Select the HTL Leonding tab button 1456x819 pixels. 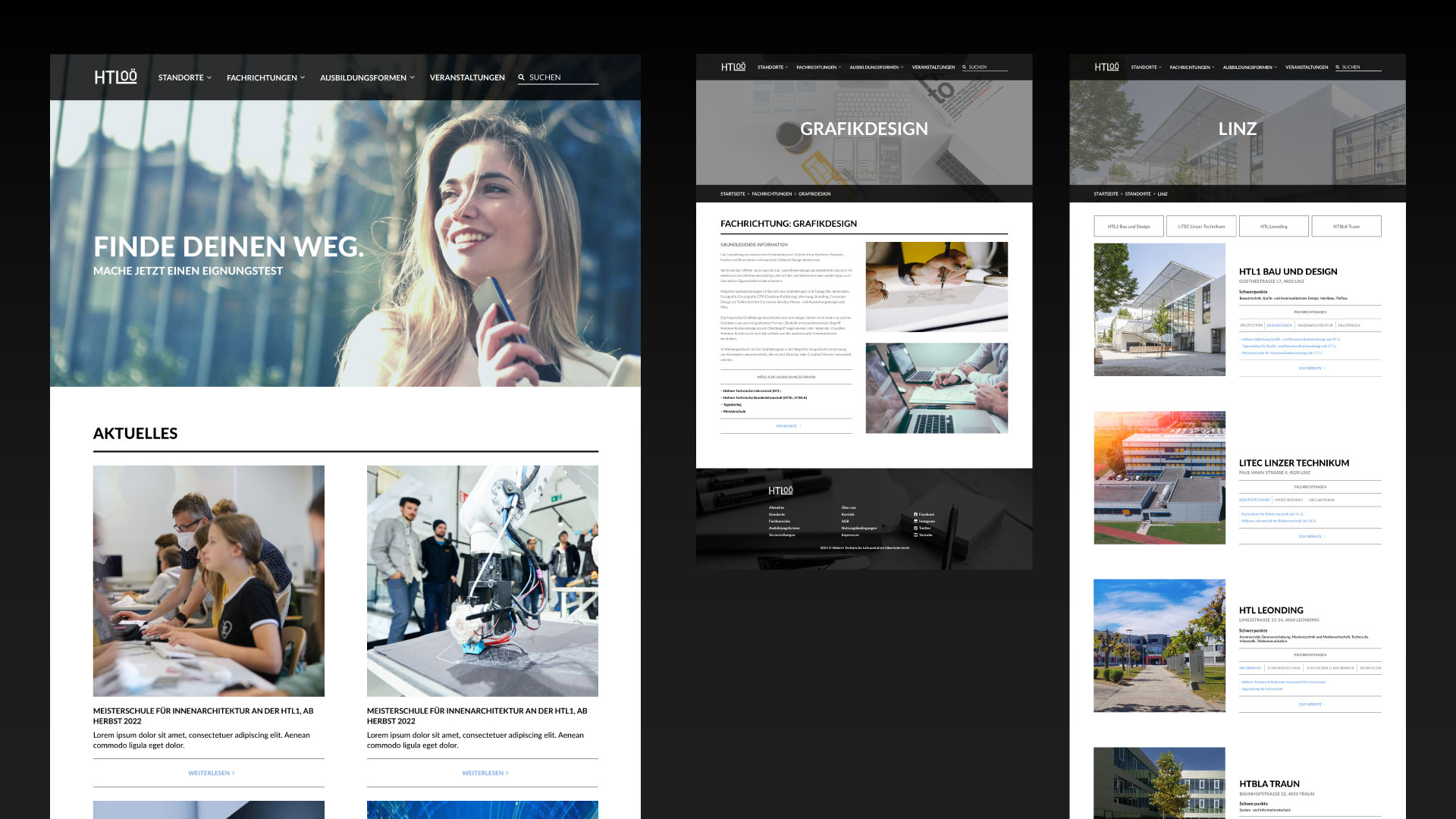coord(1274,226)
